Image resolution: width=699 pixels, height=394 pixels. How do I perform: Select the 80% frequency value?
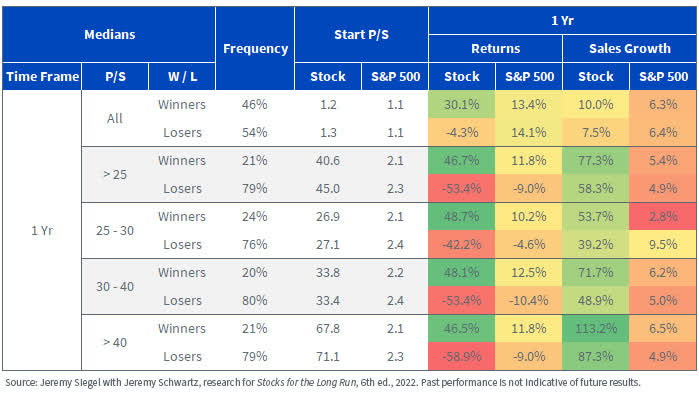(x=255, y=300)
